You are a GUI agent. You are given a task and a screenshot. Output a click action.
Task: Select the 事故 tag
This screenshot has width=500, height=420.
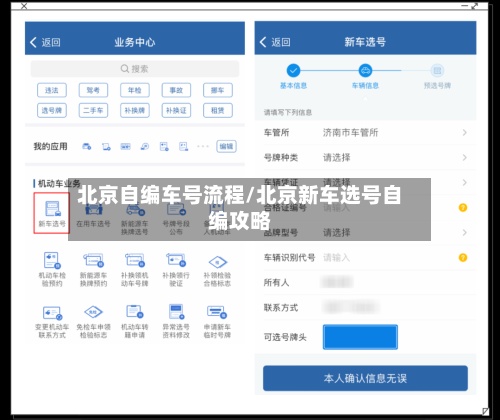[176, 90]
